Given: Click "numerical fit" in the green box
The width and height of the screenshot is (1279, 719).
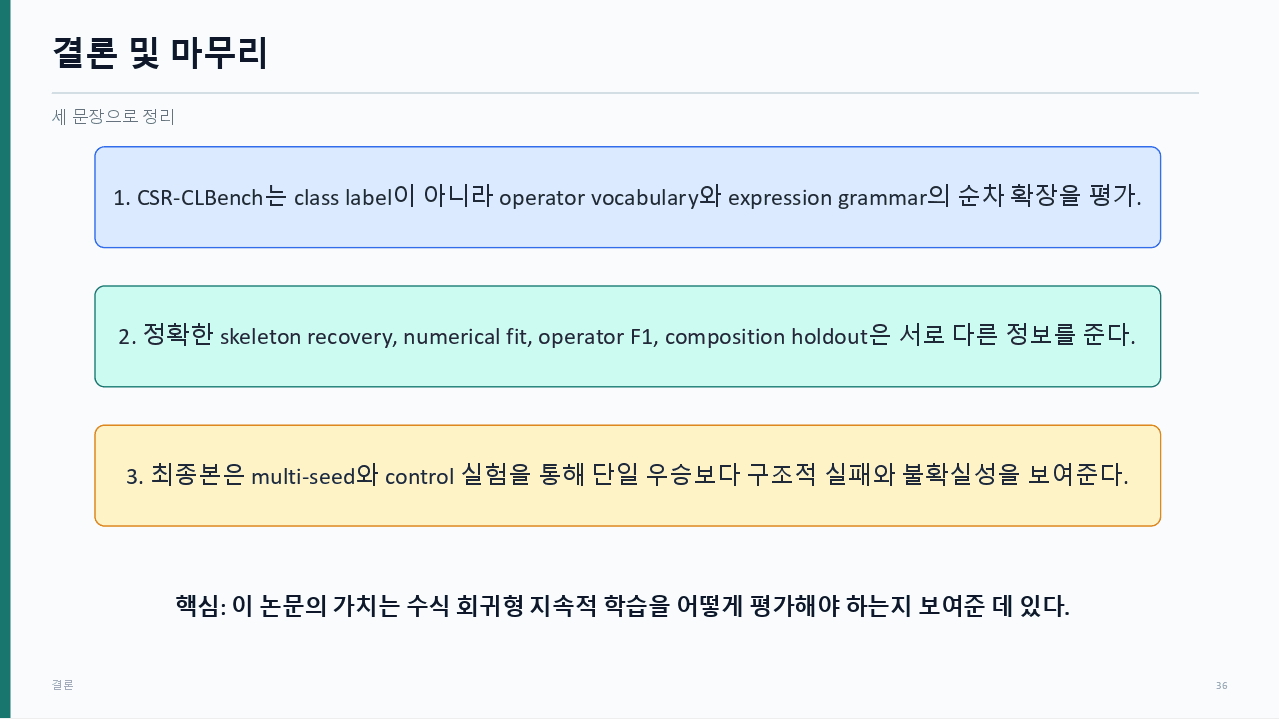Looking at the screenshot, I should [x=465, y=337].
